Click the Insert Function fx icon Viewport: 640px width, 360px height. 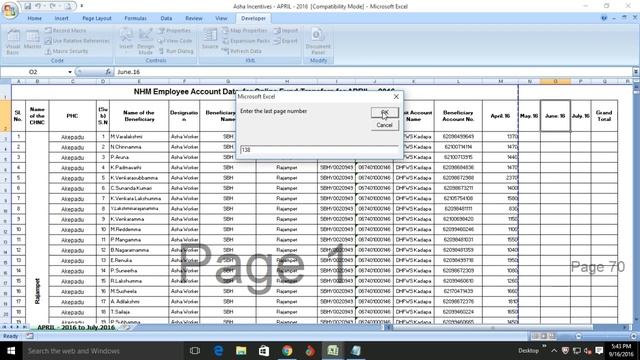tap(108, 72)
